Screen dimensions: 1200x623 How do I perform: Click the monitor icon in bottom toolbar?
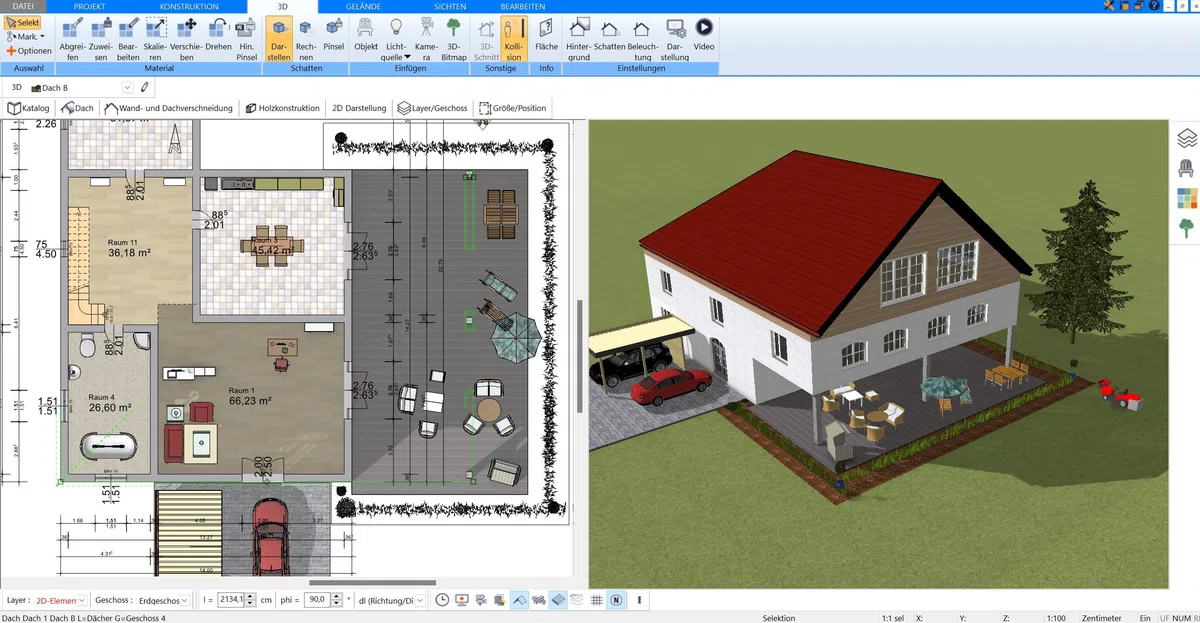pos(461,600)
